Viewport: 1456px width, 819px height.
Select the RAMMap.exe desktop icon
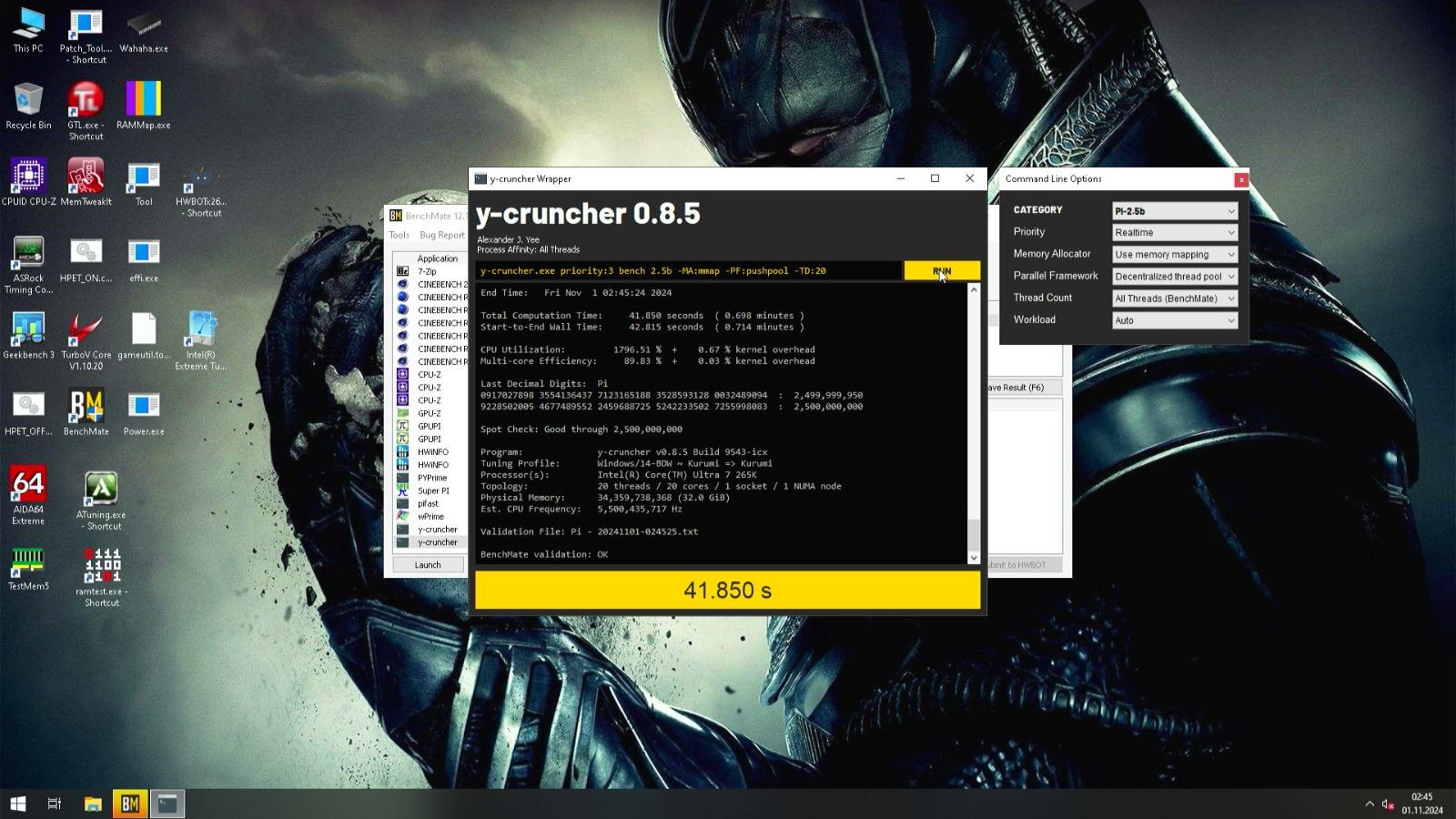click(143, 106)
